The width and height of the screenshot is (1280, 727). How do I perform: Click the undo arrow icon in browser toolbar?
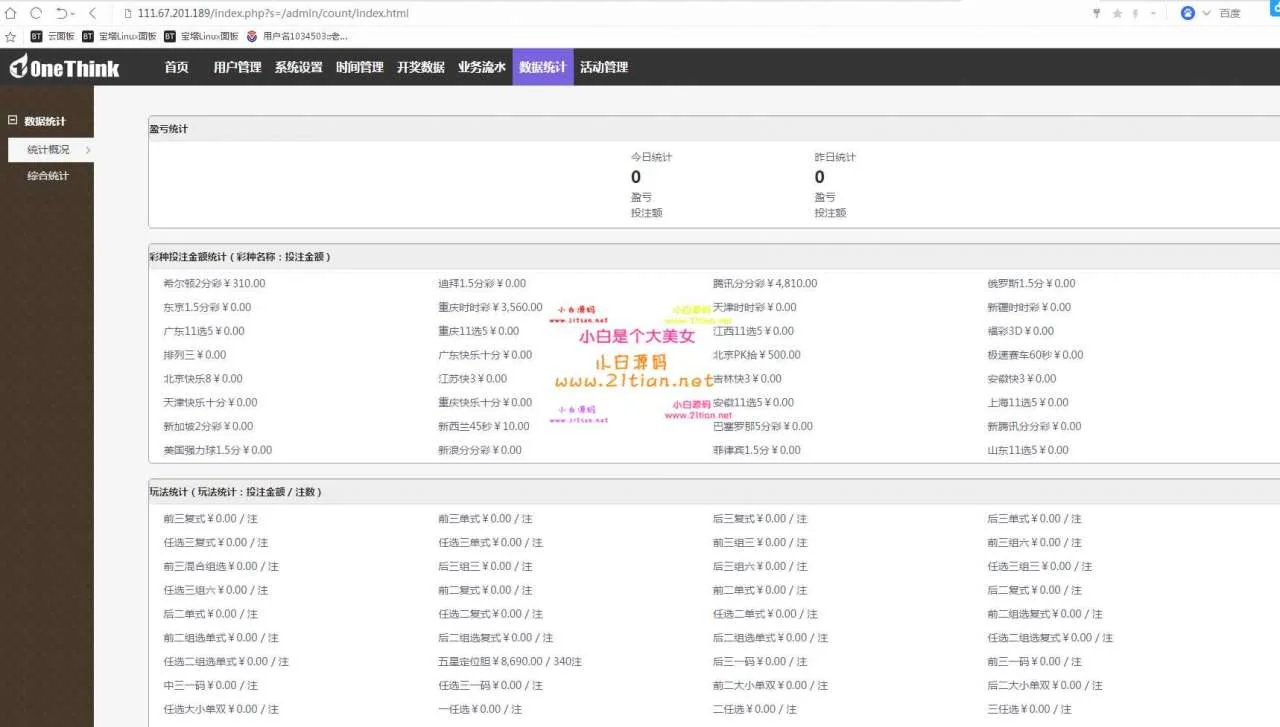click(61, 13)
